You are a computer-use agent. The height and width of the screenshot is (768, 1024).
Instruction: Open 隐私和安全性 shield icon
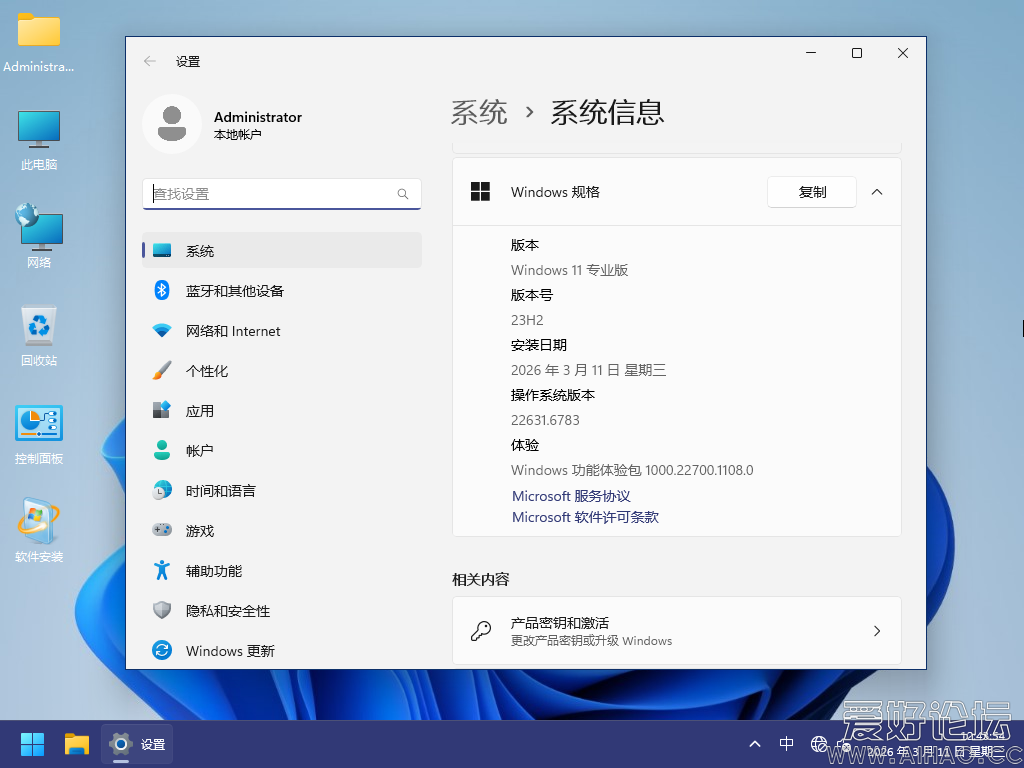click(x=162, y=610)
